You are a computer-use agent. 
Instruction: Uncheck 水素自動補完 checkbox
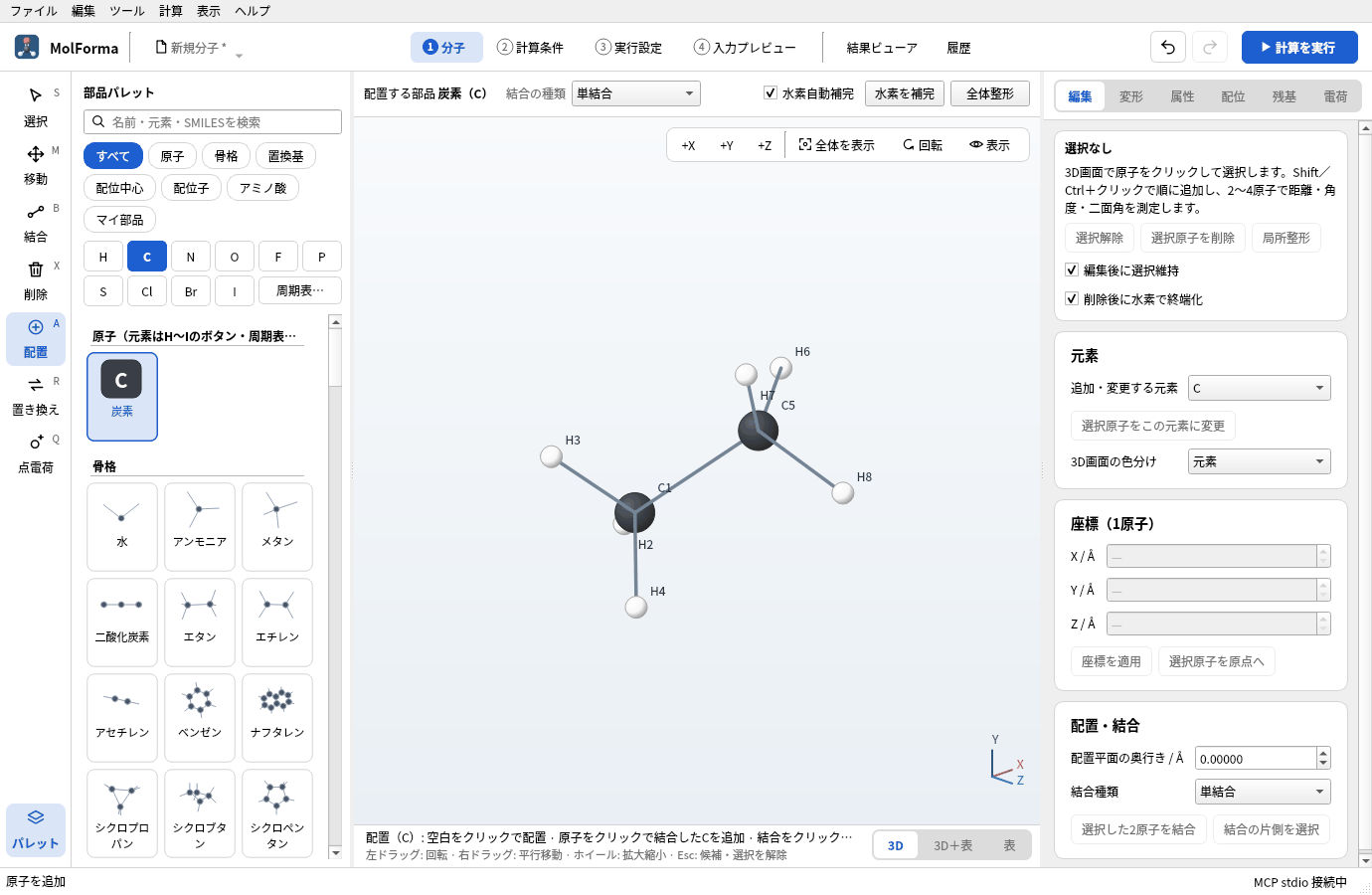pyautogui.click(x=771, y=93)
